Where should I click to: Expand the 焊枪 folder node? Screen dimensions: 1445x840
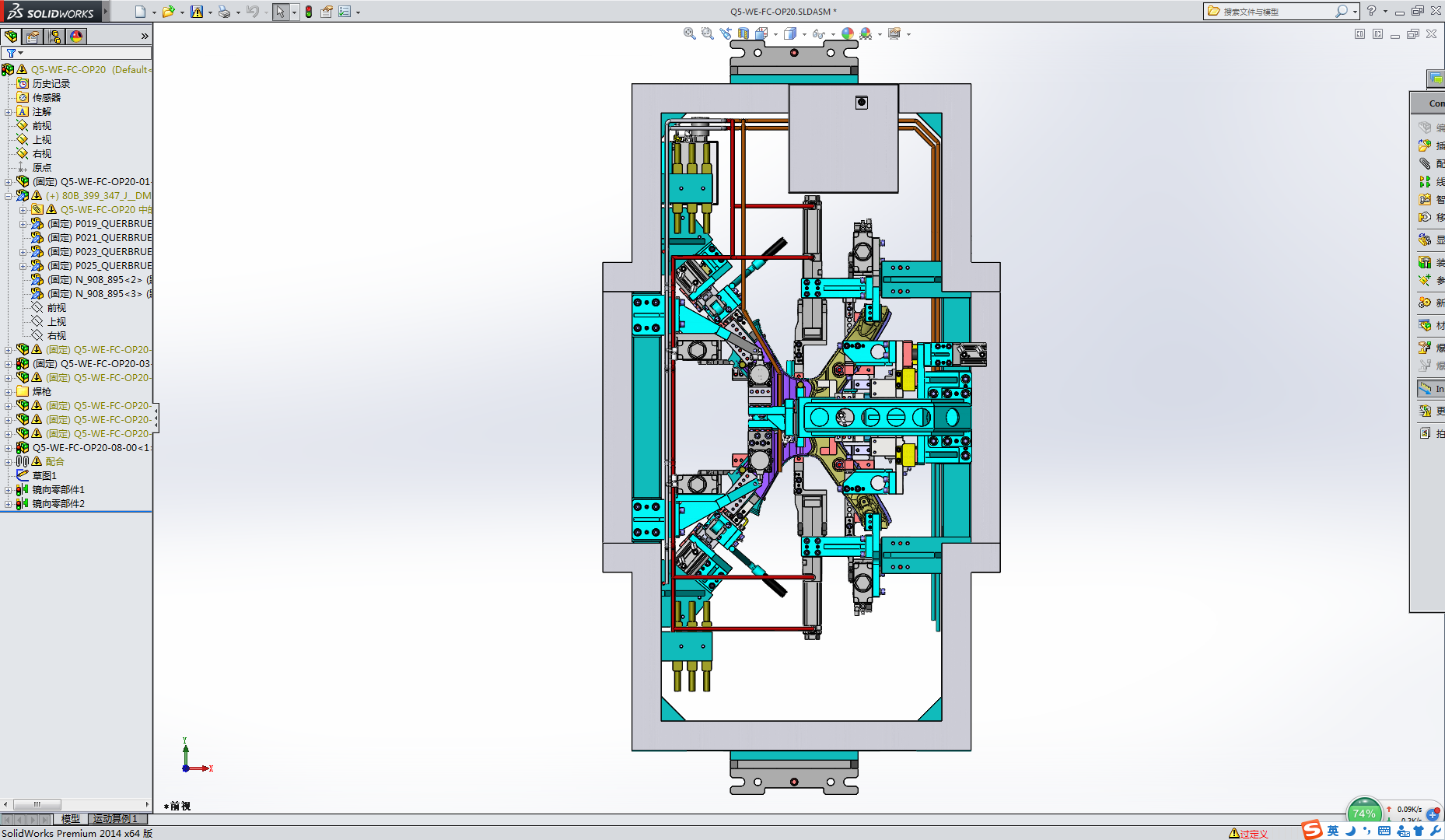tap(9, 392)
